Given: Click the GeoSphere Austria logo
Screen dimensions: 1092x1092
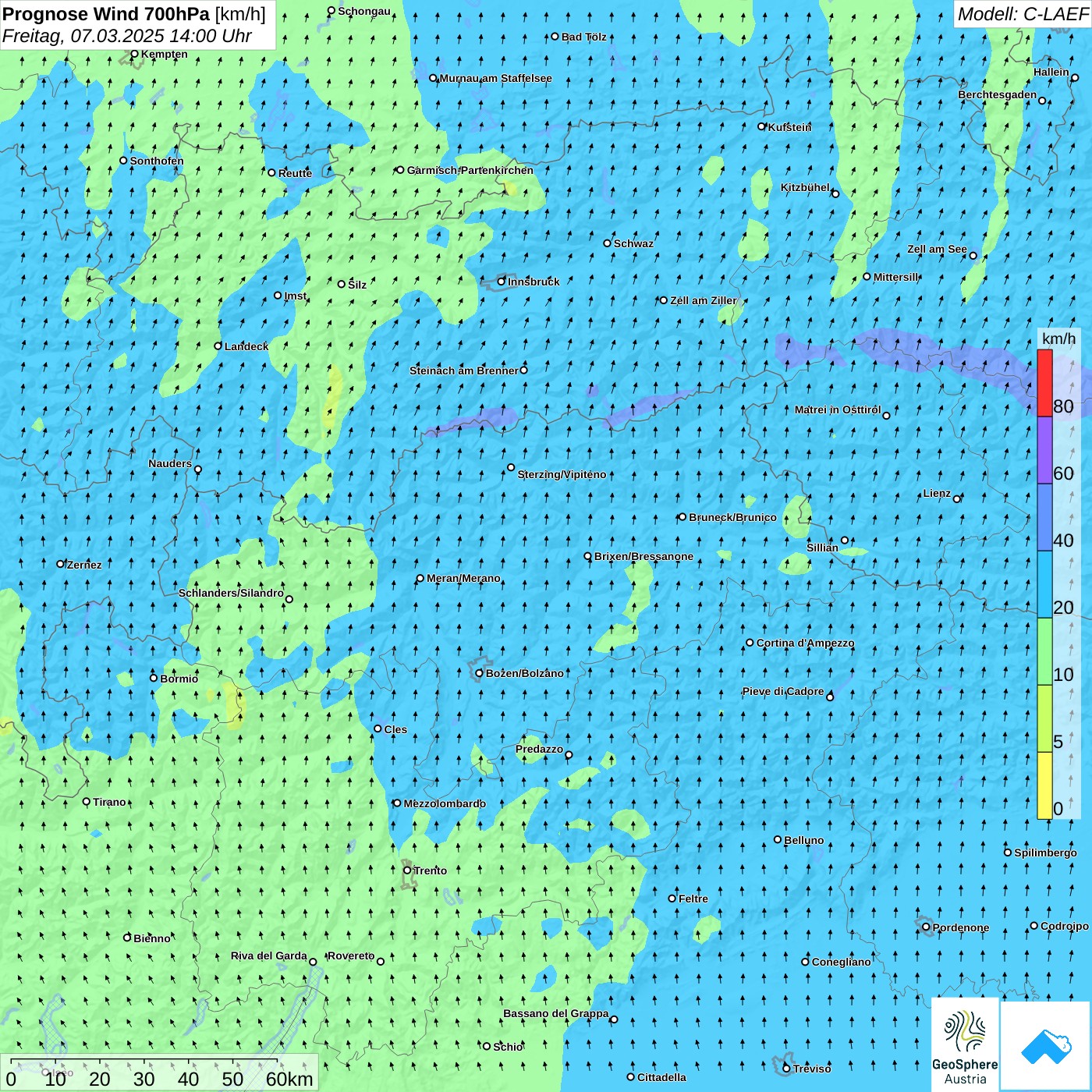Looking at the screenshot, I should (965, 1045).
